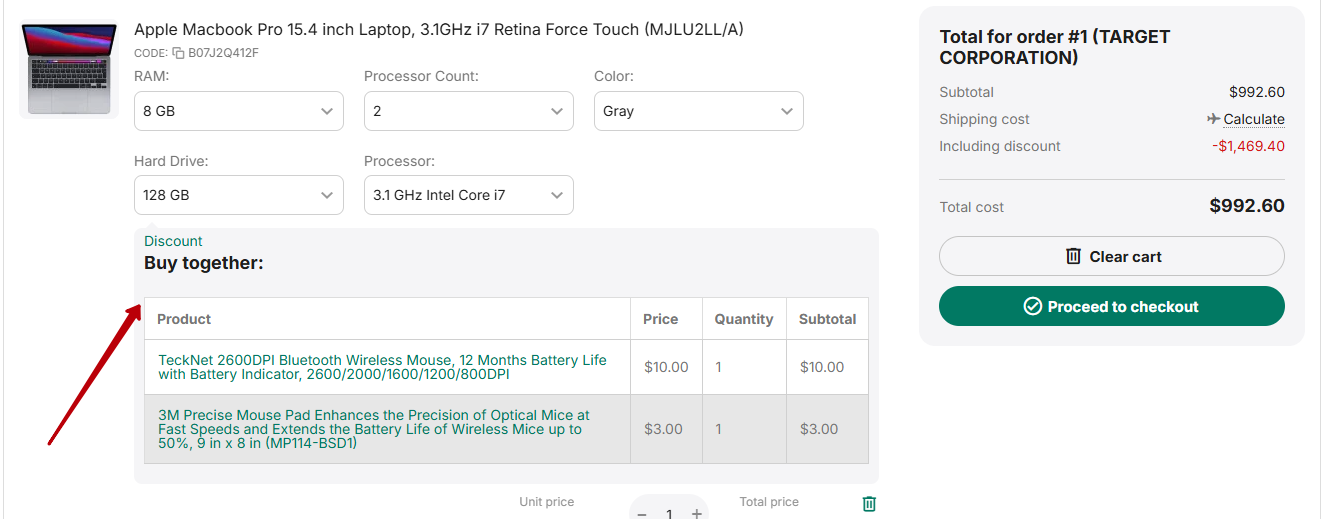This screenshot has width=1340, height=519.
Task: Click the Calculate shipping link
Action: point(1253,119)
